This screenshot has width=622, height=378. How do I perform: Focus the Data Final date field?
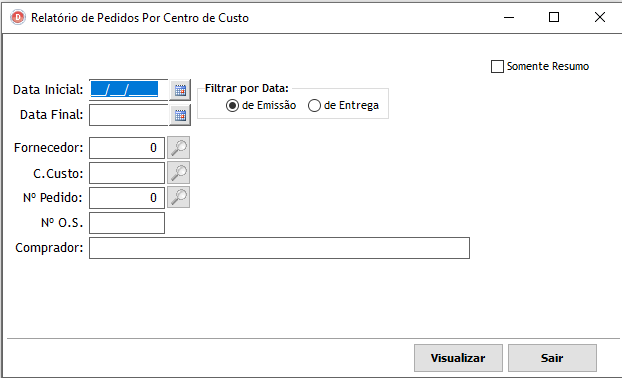click(129, 115)
